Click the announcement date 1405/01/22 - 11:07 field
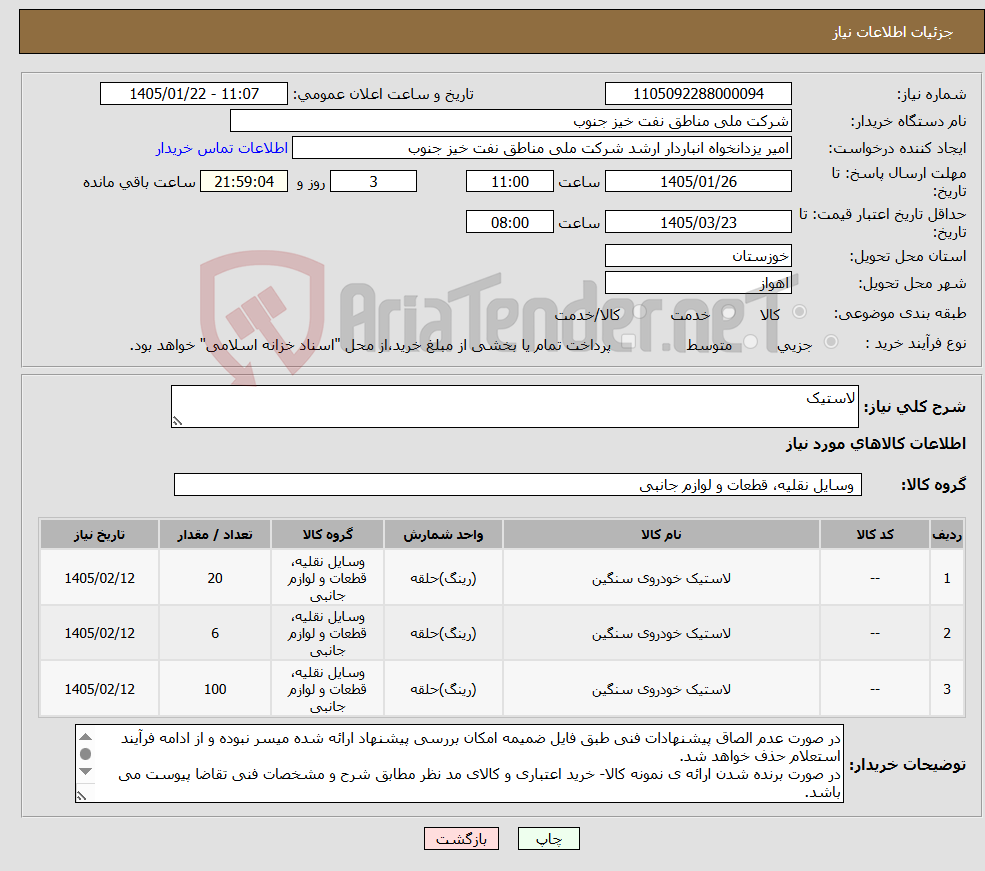The image size is (985, 871). [193, 94]
